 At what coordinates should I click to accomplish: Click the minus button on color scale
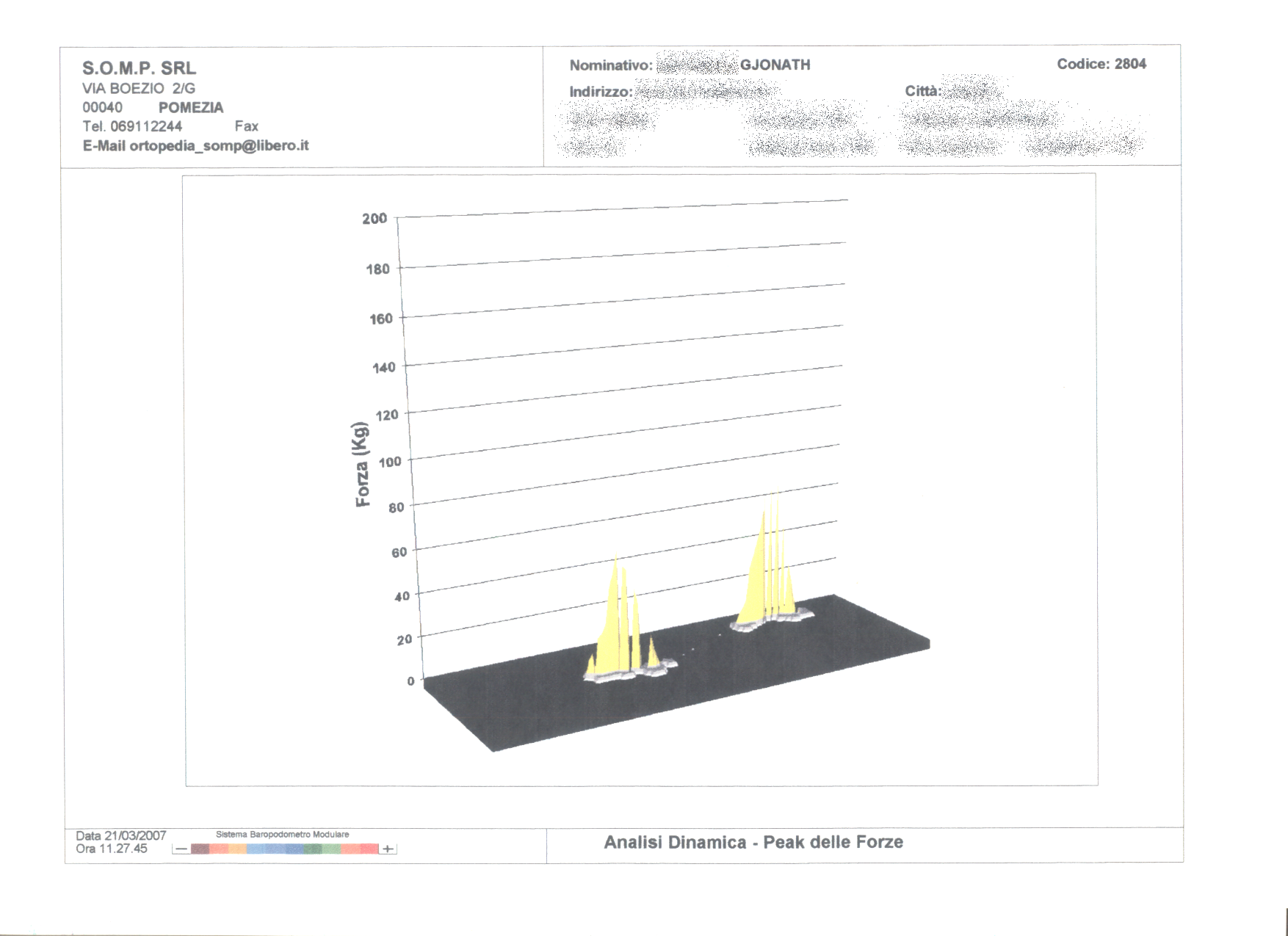[181, 849]
